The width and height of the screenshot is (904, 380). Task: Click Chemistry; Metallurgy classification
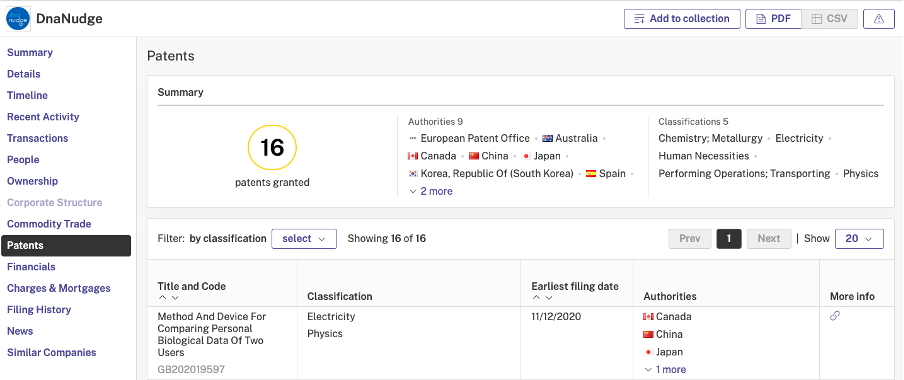[710, 138]
